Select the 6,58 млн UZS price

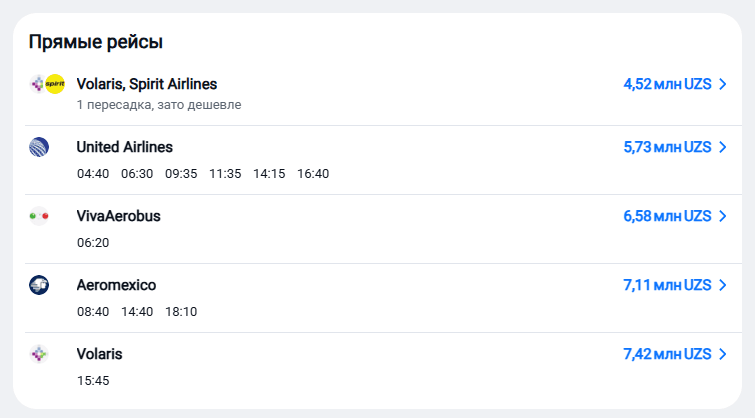[x=666, y=216]
